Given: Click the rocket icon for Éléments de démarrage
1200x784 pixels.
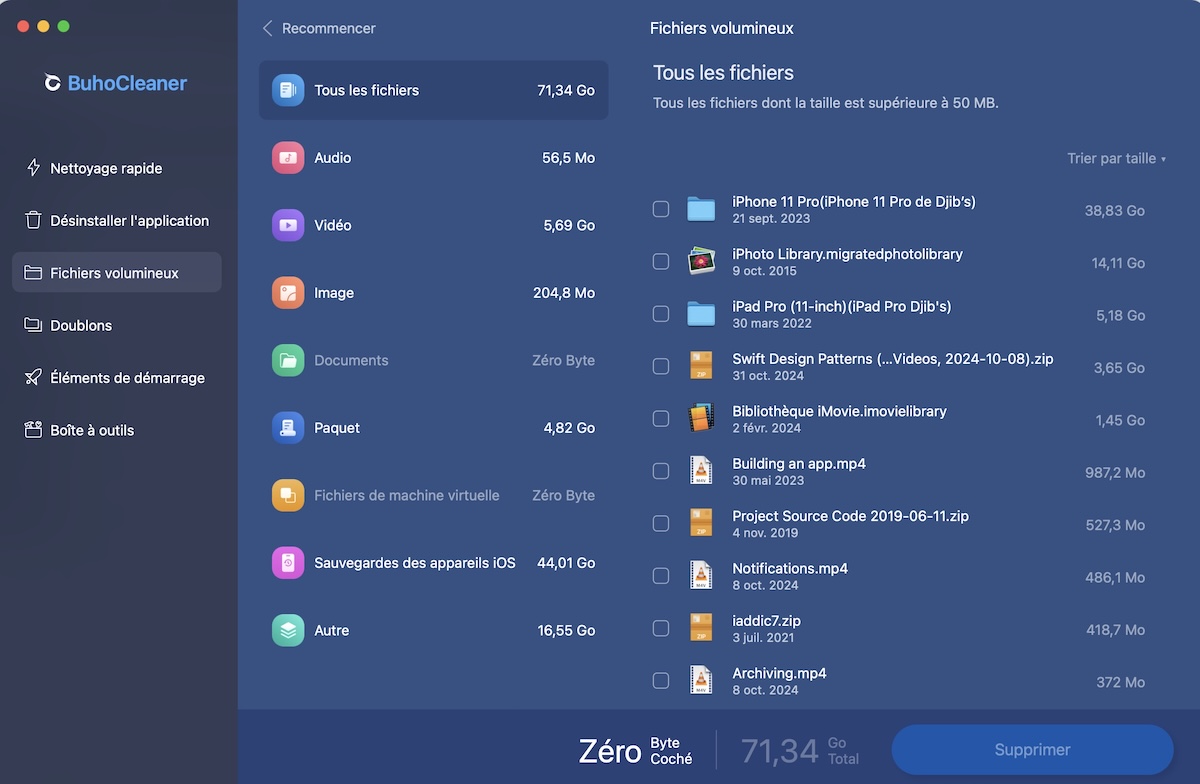Looking at the screenshot, I should pos(33,378).
